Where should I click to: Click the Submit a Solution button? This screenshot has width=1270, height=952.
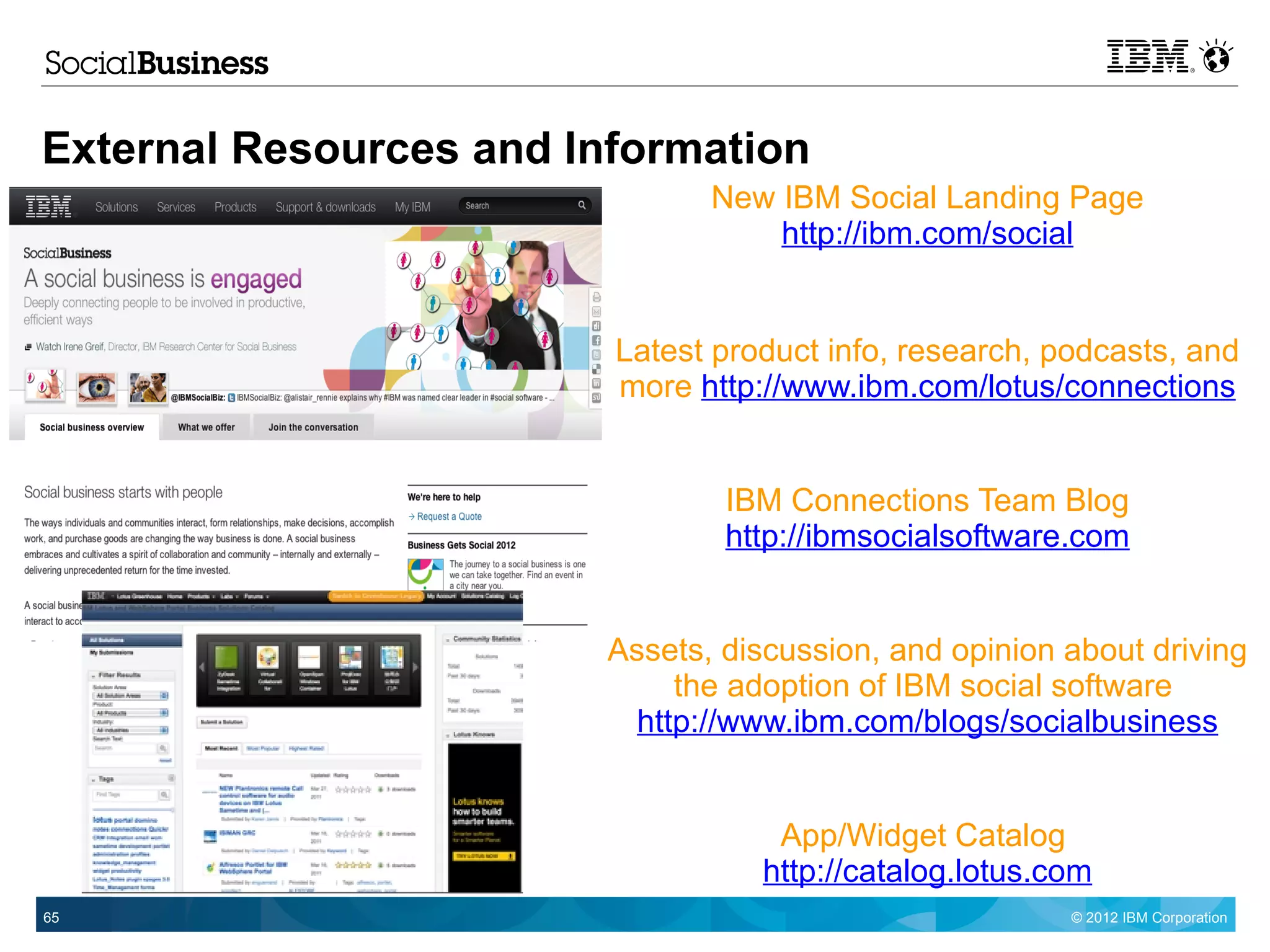pyautogui.click(x=222, y=722)
